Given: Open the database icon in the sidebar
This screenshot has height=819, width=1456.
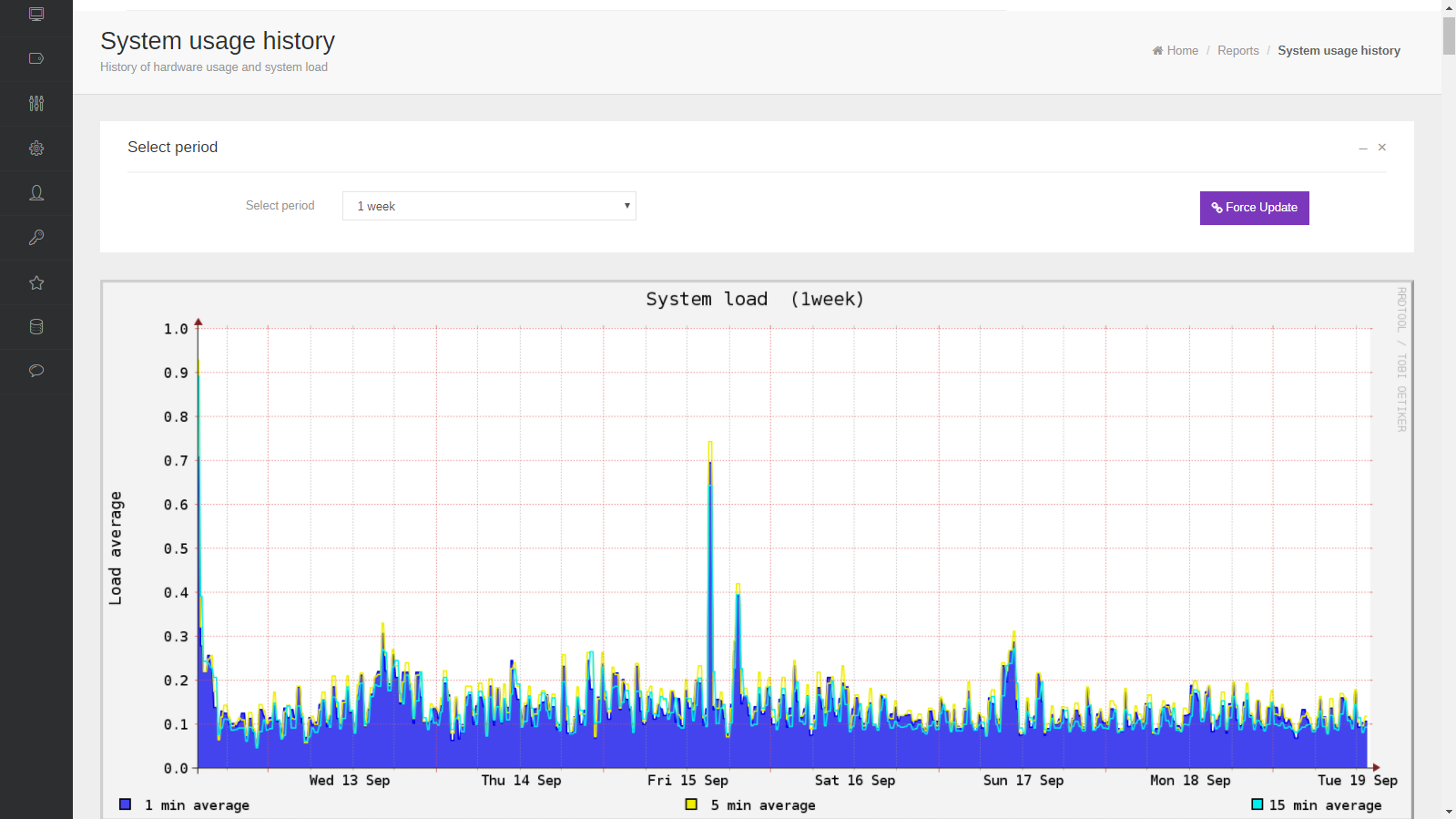Looking at the screenshot, I should 36,326.
